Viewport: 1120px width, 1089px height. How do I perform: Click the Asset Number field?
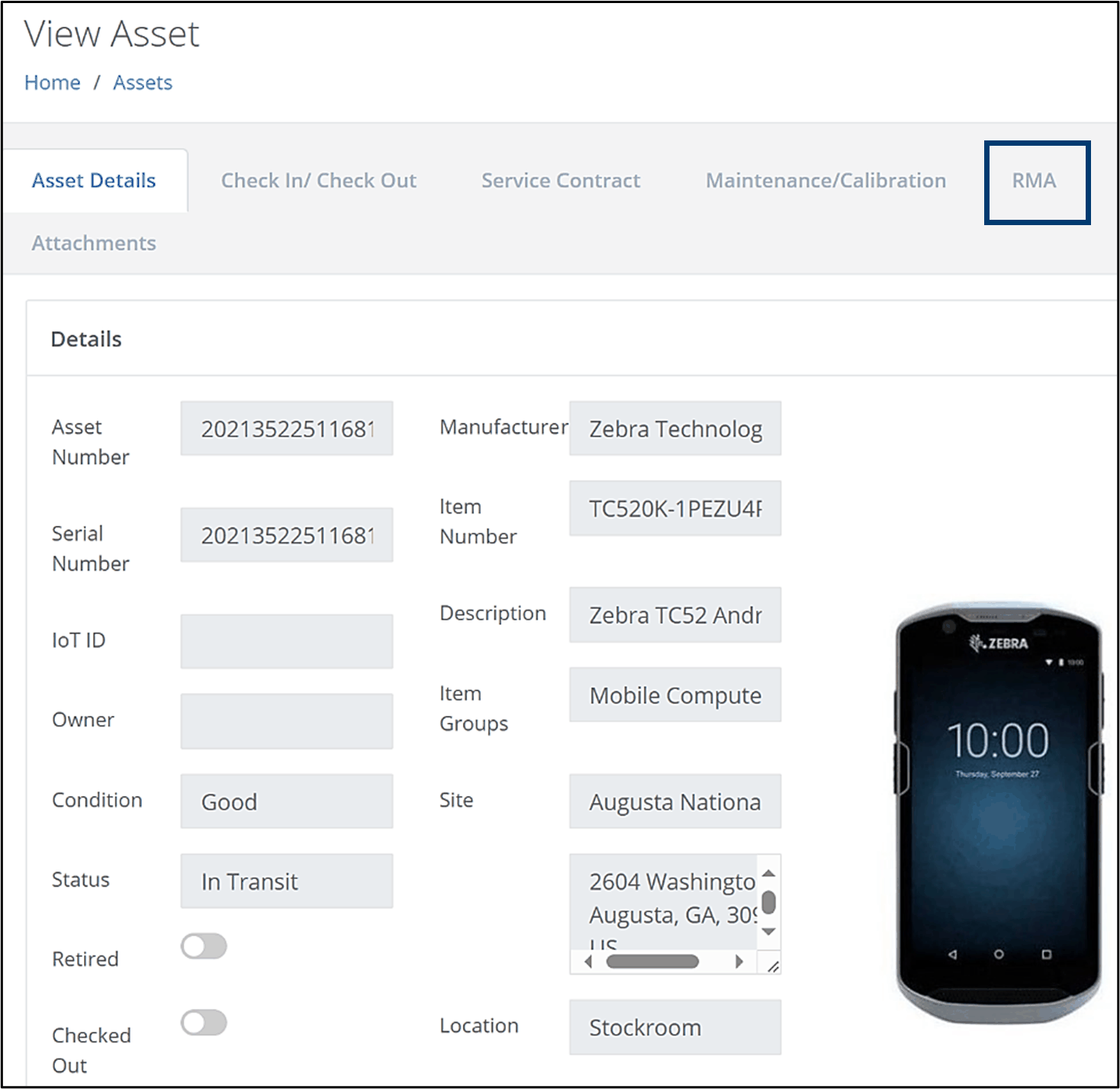(x=287, y=428)
